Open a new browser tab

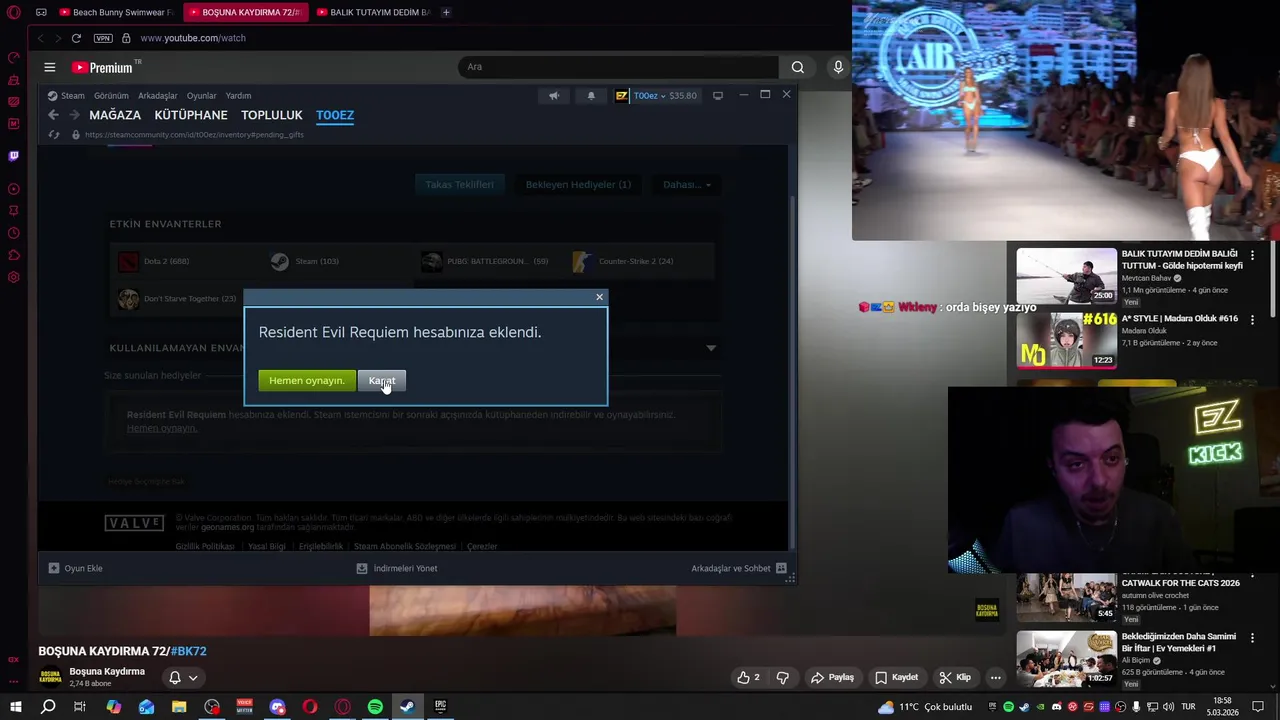[x=446, y=12]
